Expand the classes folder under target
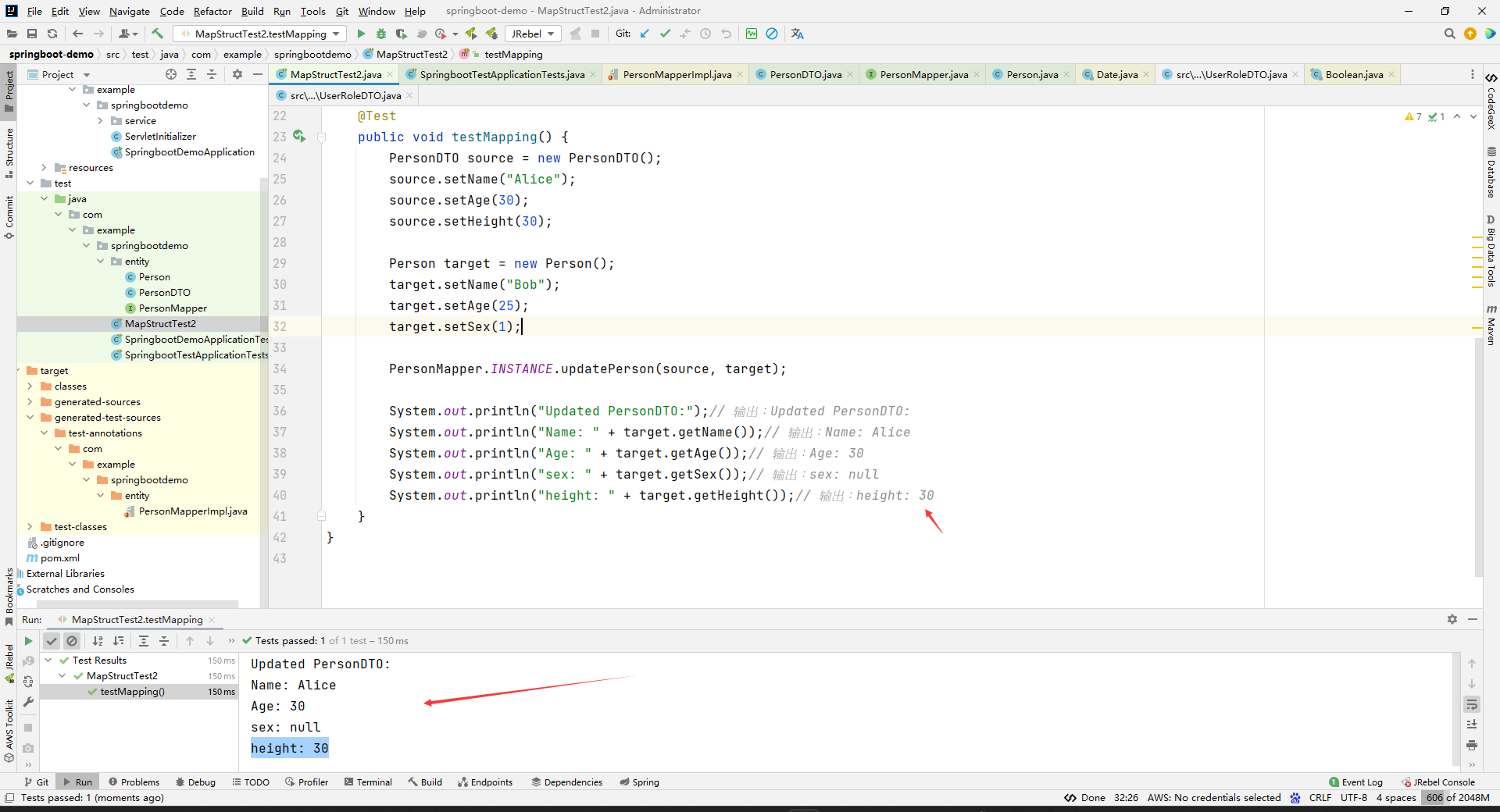The height and width of the screenshot is (812, 1500). click(30, 386)
